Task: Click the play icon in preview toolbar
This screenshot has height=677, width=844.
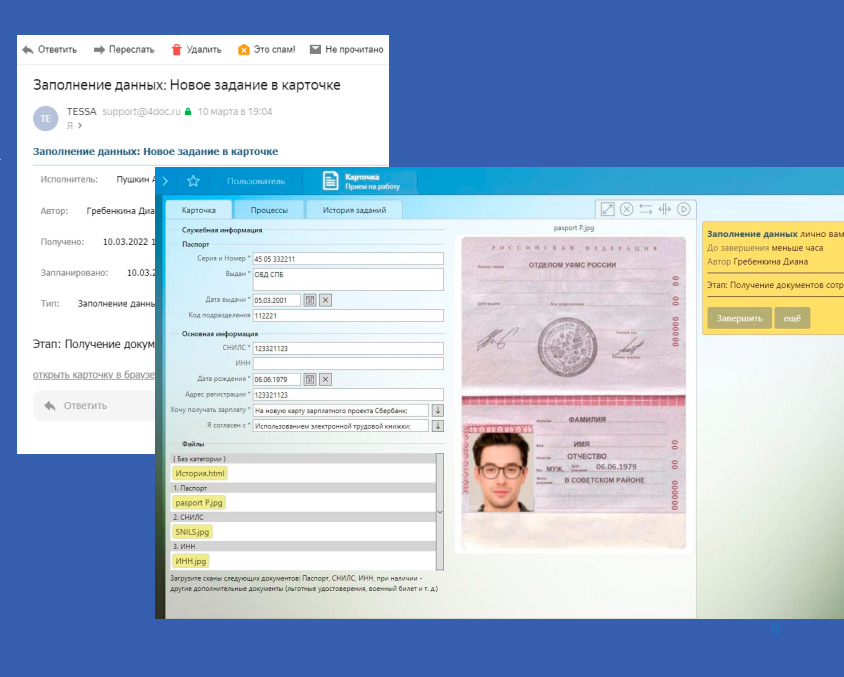Action: click(684, 209)
